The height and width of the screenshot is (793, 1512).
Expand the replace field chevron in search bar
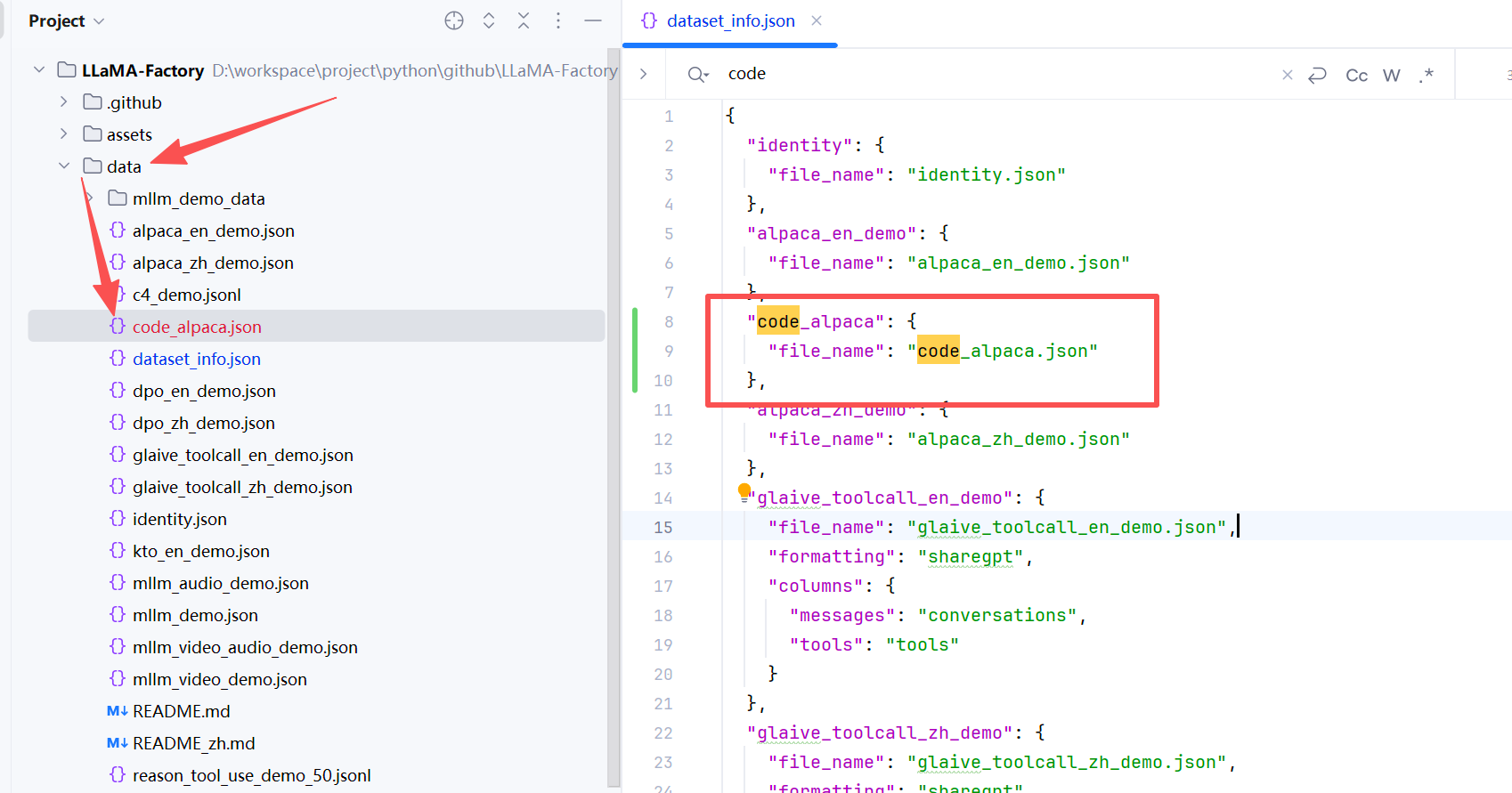point(644,74)
